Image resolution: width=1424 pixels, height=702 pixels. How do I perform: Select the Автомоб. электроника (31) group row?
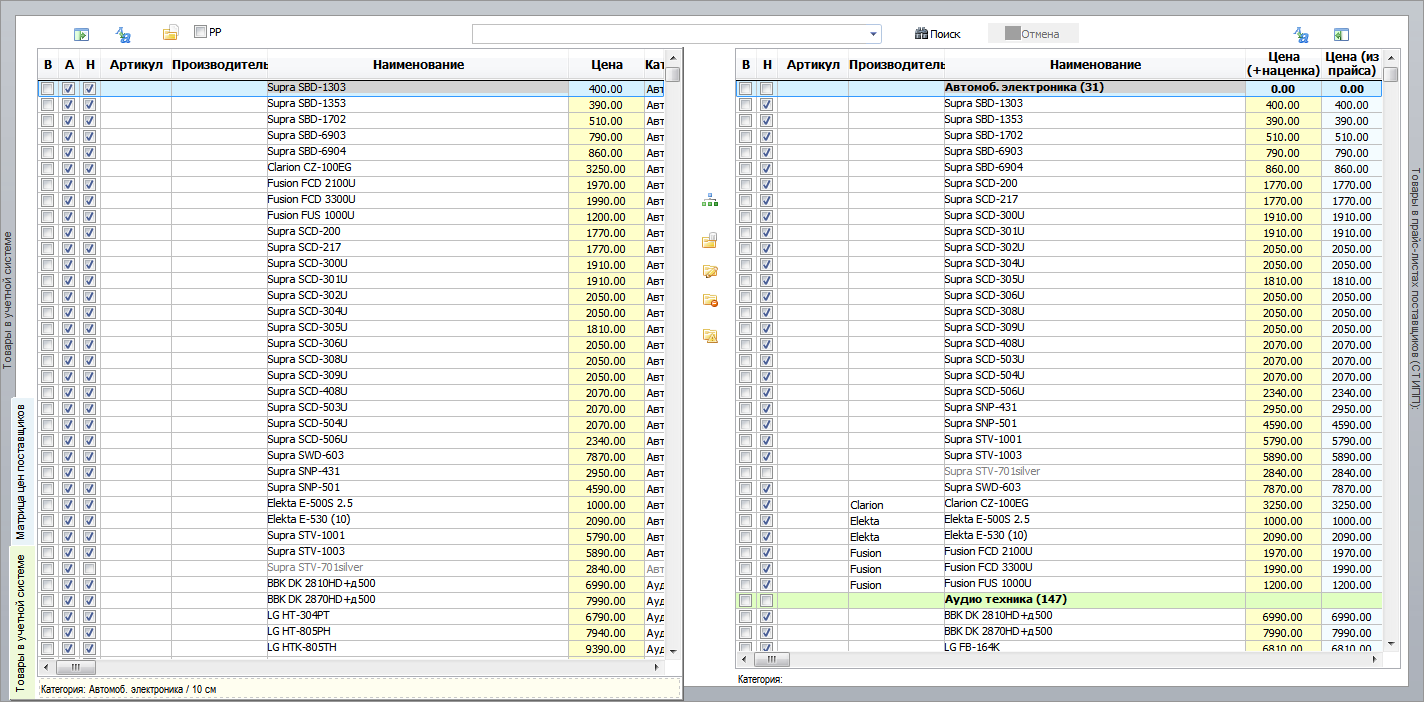[x=1059, y=89]
